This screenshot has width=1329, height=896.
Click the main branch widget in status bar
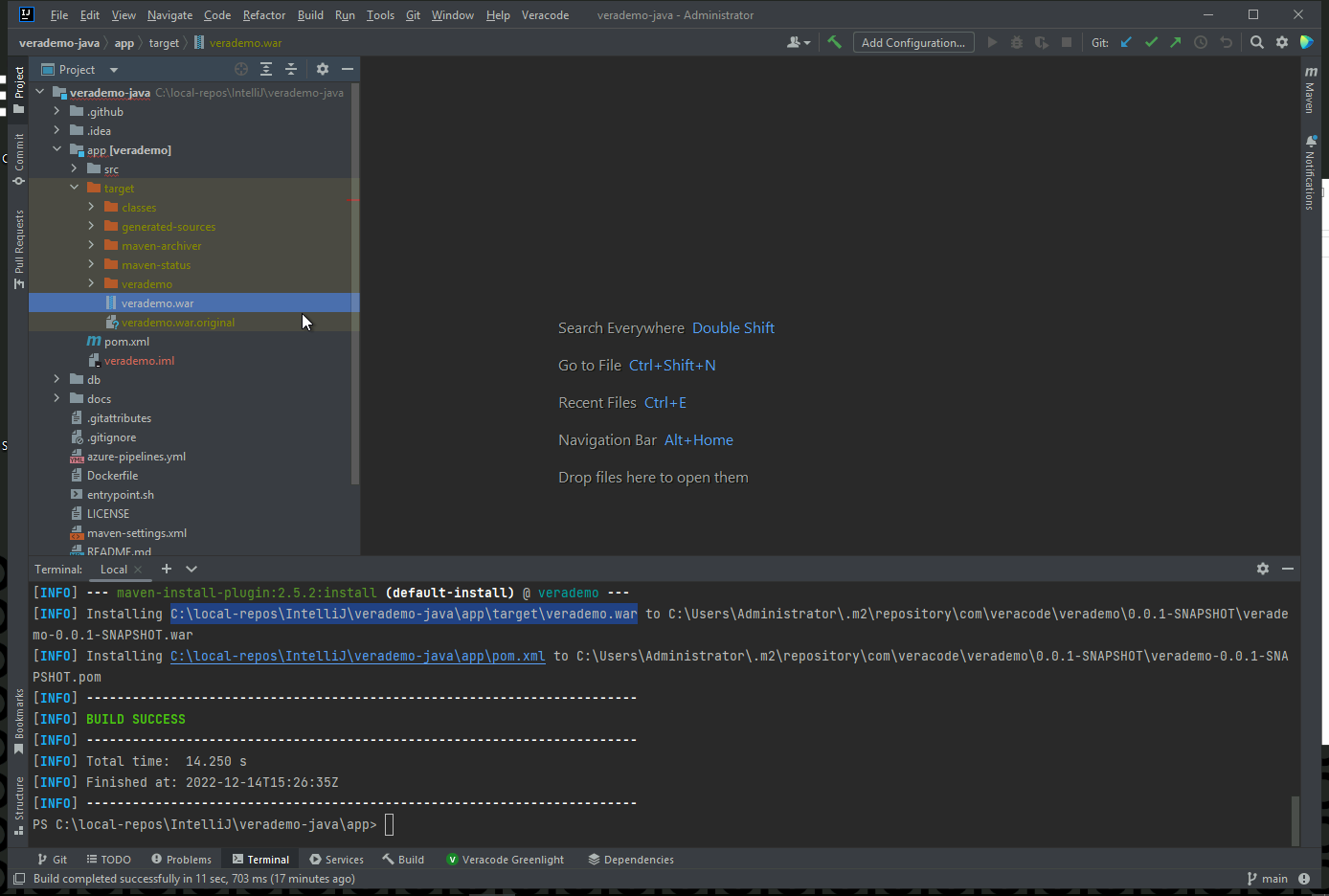[1268, 879]
